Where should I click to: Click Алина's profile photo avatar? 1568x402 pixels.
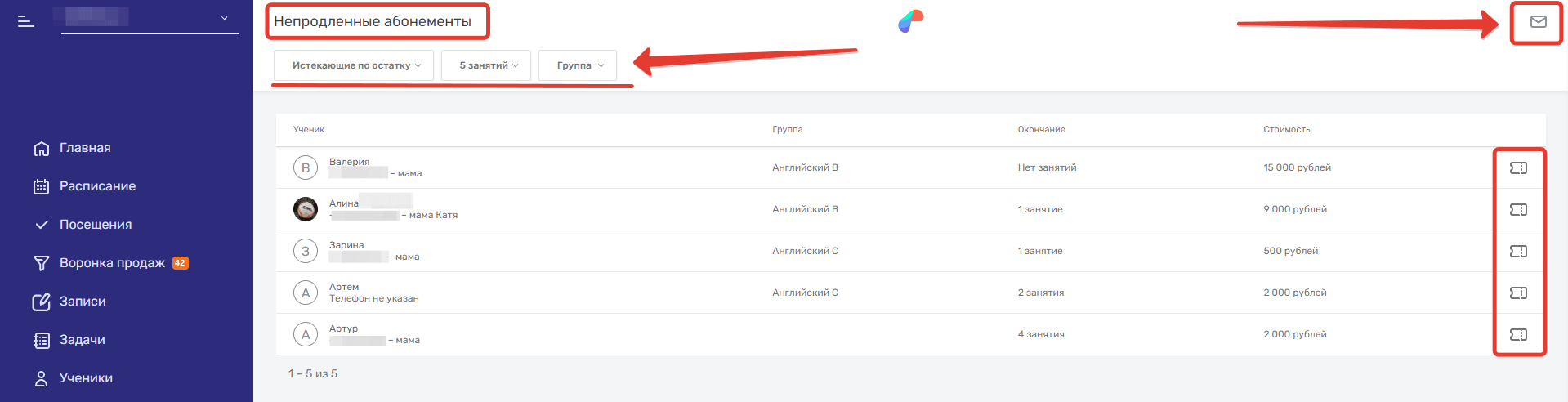tap(306, 209)
